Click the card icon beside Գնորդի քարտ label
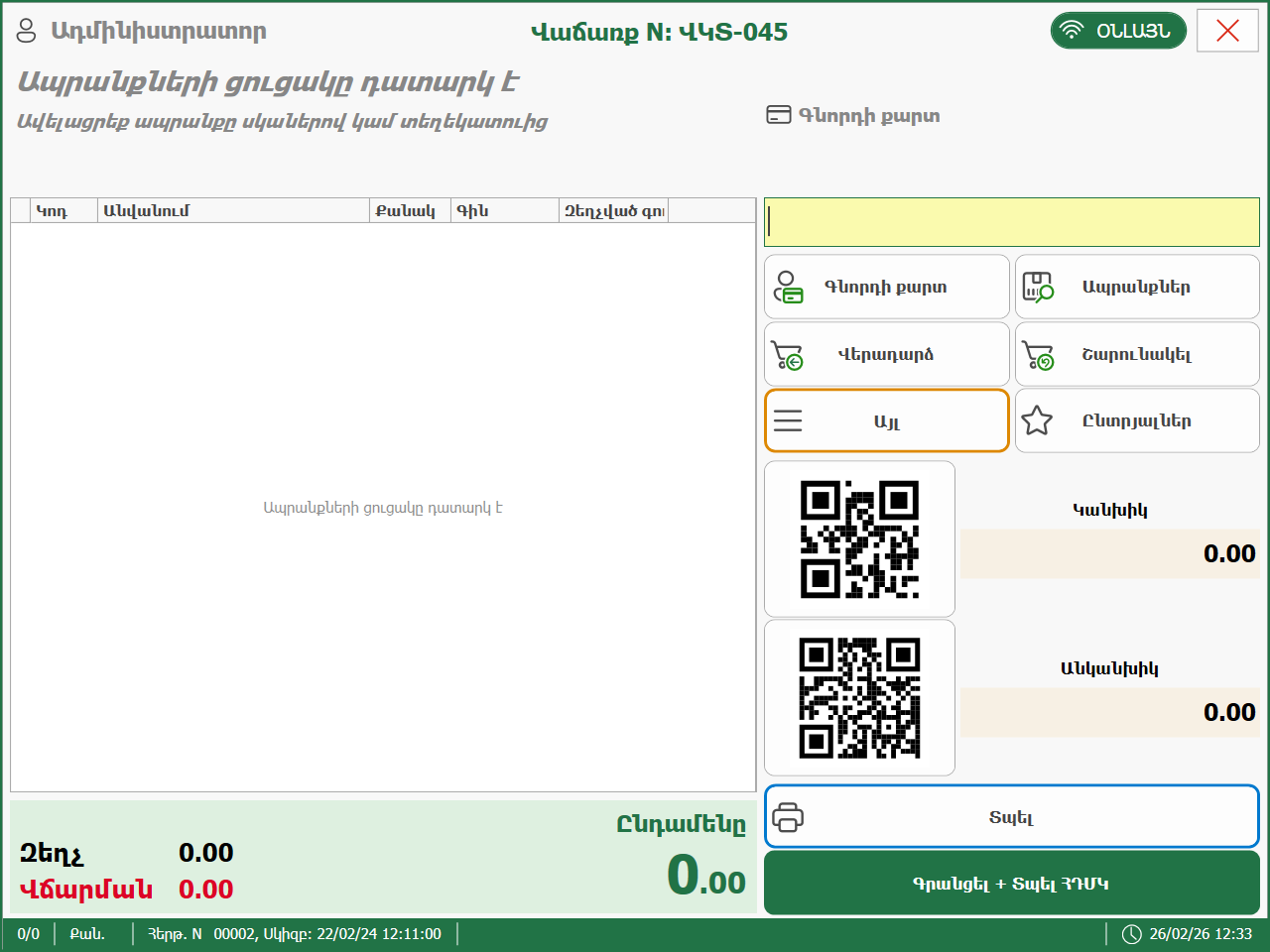The width and height of the screenshot is (1270, 952). [x=778, y=115]
